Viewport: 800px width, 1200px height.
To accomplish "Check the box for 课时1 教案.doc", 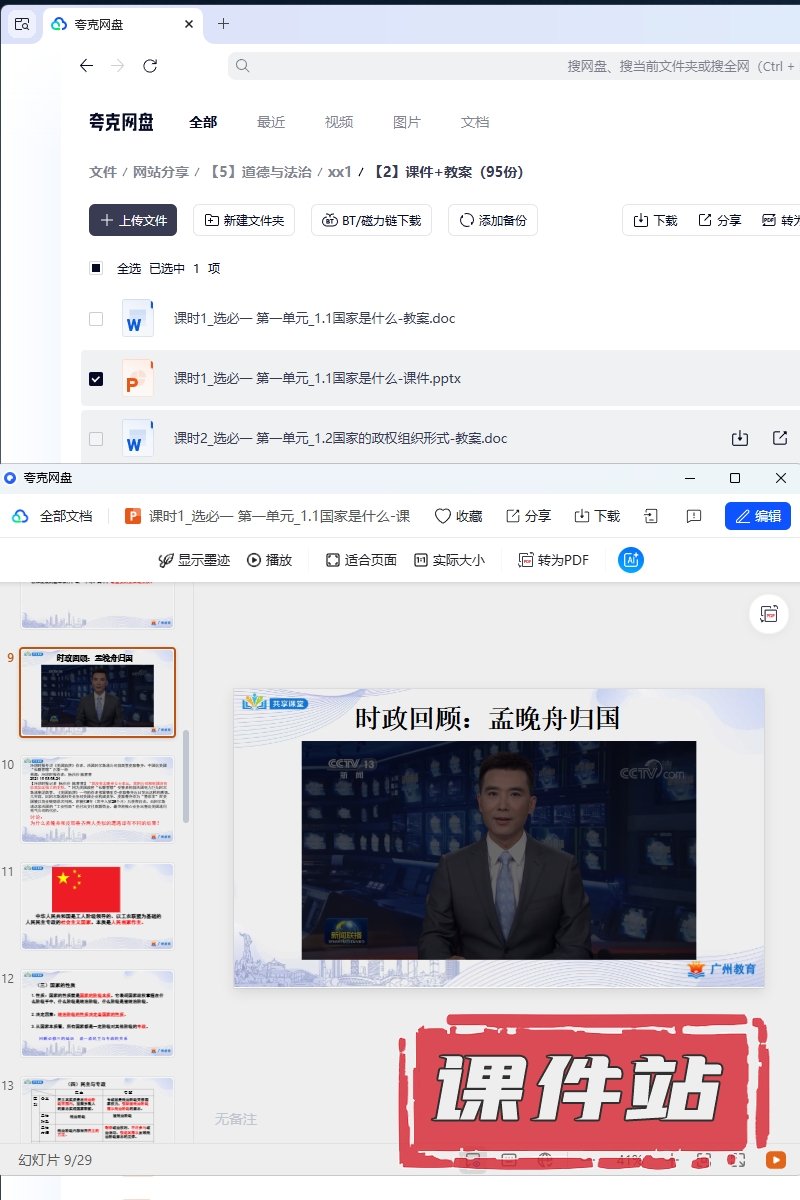I will pos(96,319).
